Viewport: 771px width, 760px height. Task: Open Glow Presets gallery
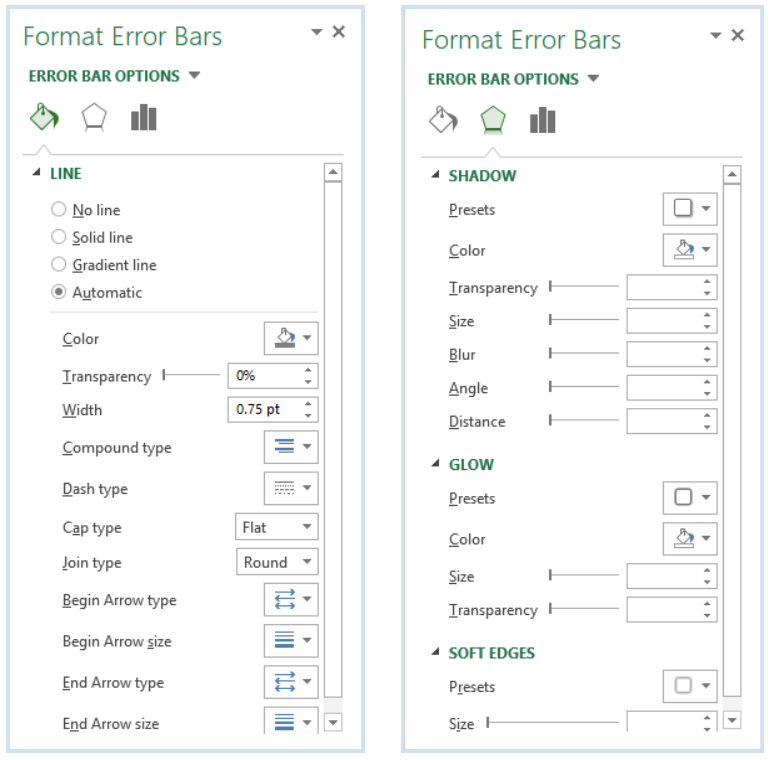[x=690, y=497]
